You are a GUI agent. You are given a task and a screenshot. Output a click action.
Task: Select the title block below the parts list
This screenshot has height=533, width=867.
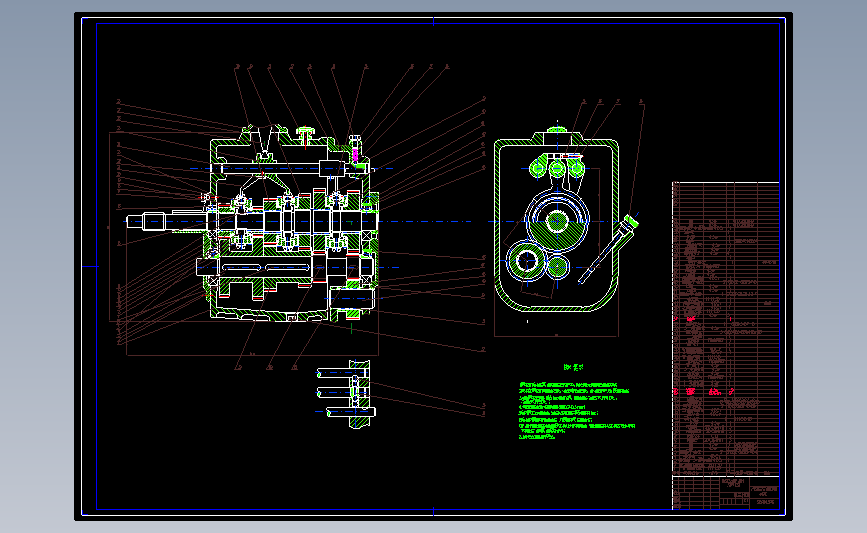725,492
